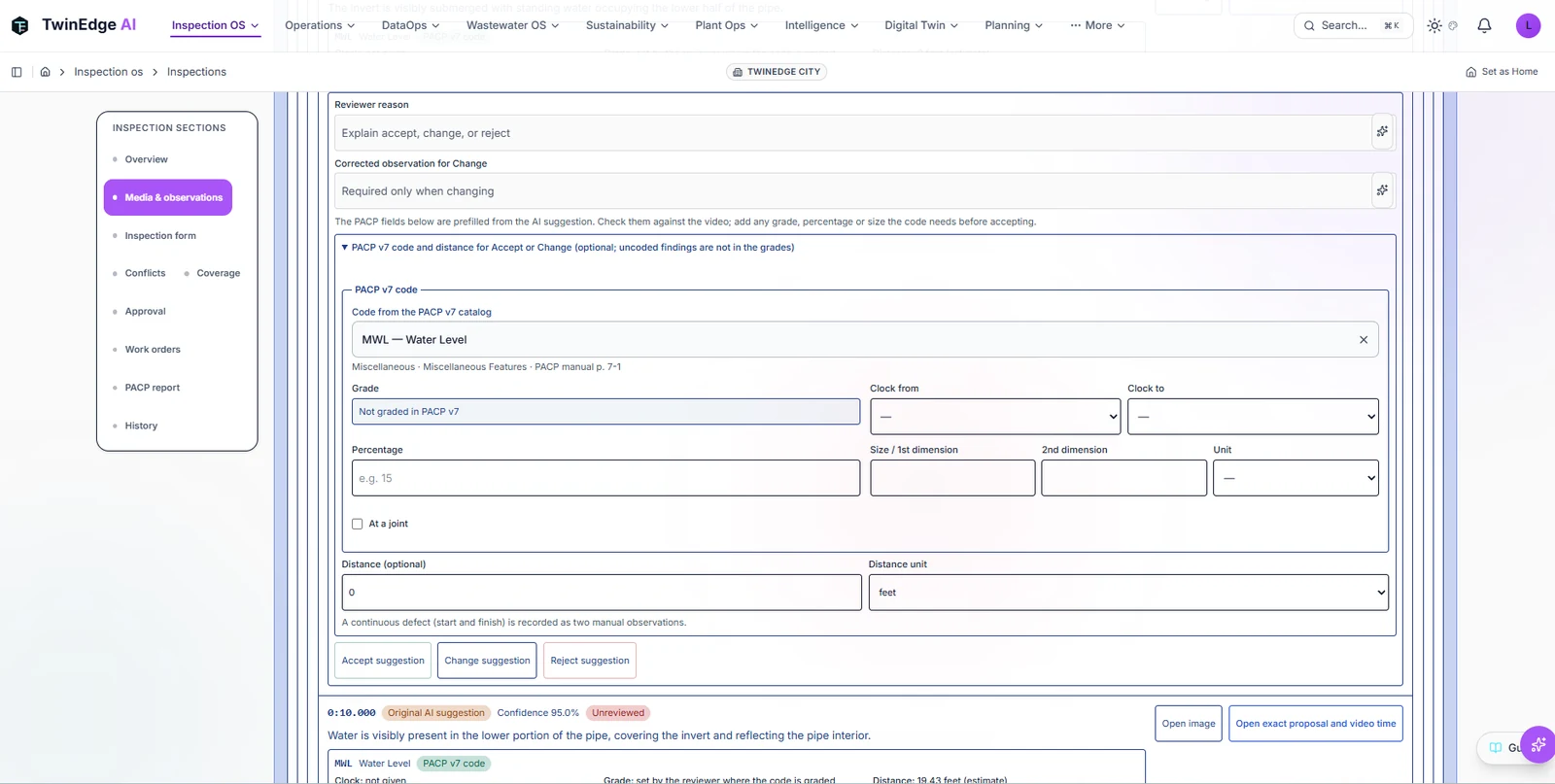1555x784 pixels.
Task: Go to home via breadcrumb house icon
Action: (45, 72)
